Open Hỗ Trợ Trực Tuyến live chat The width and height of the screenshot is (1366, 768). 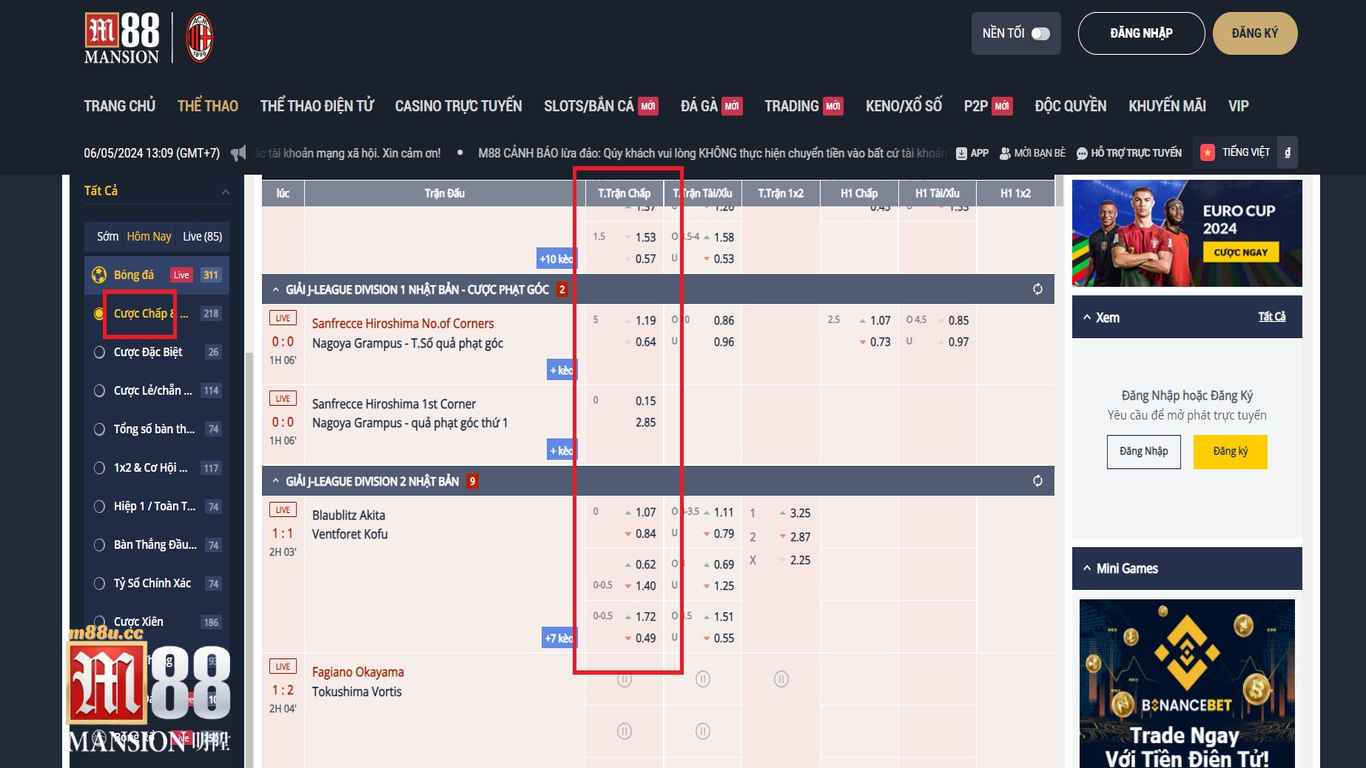coord(1129,153)
